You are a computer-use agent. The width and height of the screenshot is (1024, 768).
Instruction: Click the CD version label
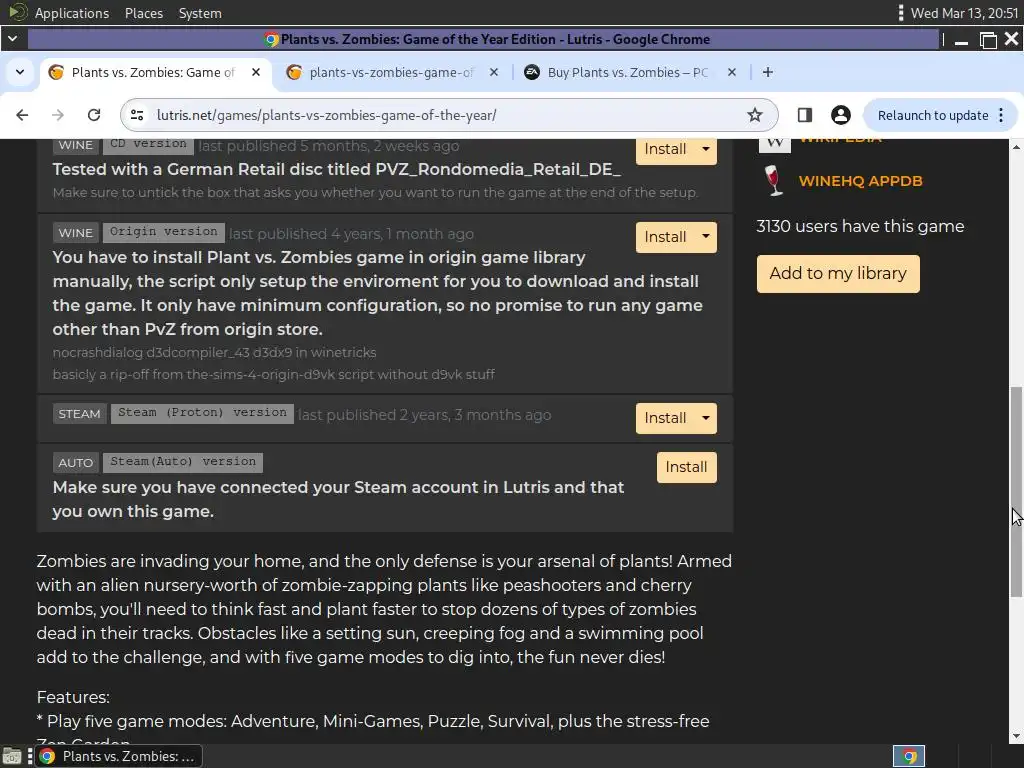tap(148, 145)
